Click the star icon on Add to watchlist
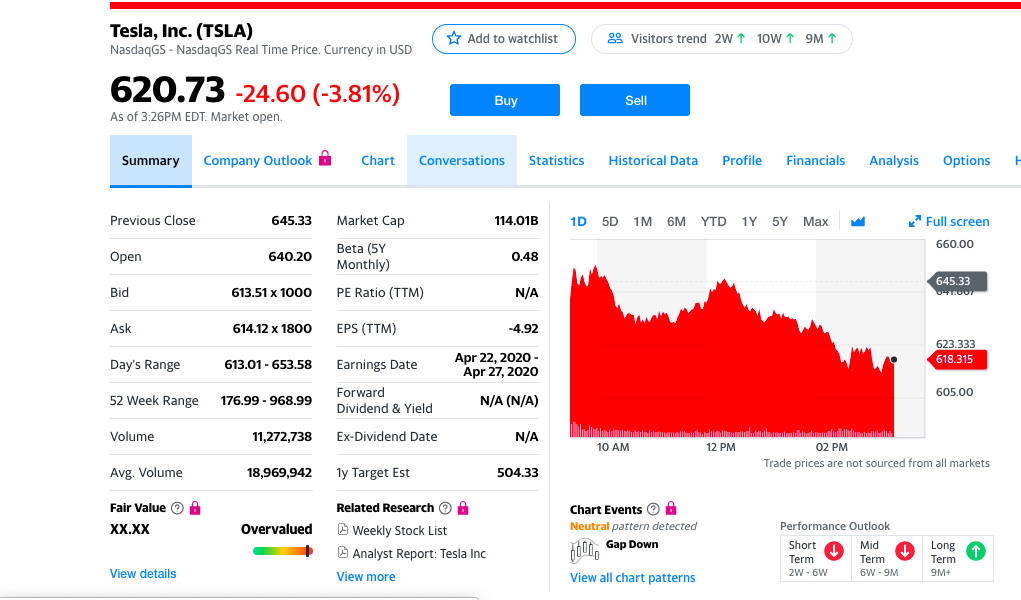This screenshot has height=600, width=1021. 454,38
